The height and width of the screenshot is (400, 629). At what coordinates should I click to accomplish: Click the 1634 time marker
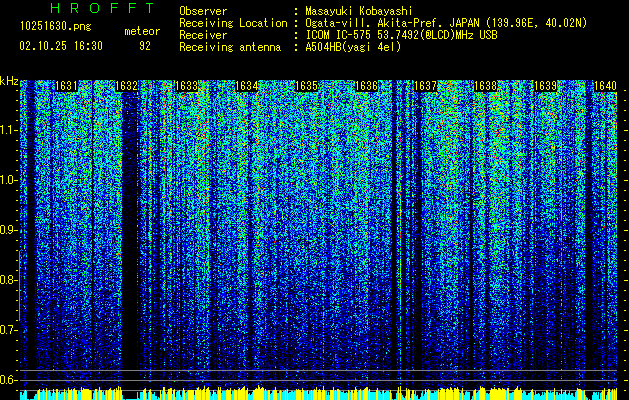click(x=246, y=86)
